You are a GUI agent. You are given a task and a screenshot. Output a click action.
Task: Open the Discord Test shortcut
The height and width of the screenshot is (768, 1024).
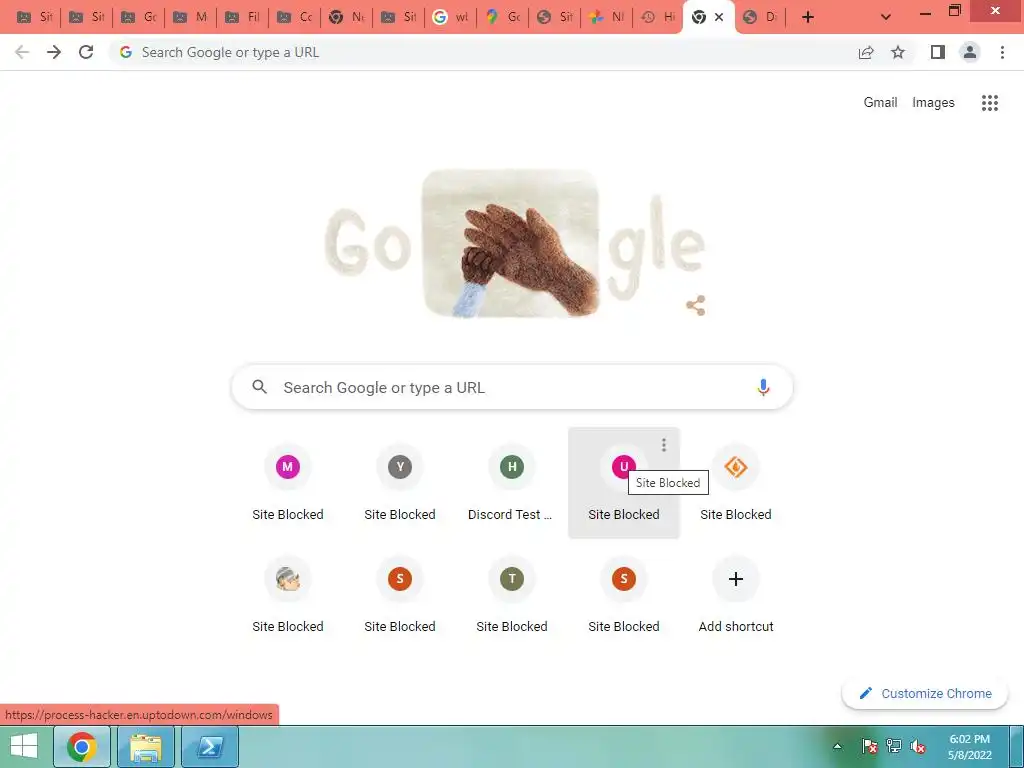pyautogui.click(x=512, y=483)
